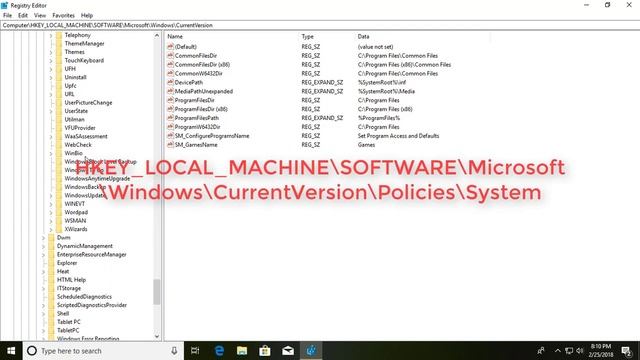Viewport: 640px width, 360px height.
Task: Click the Registry Editor taskbar icon
Action: [x=311, y=351]
